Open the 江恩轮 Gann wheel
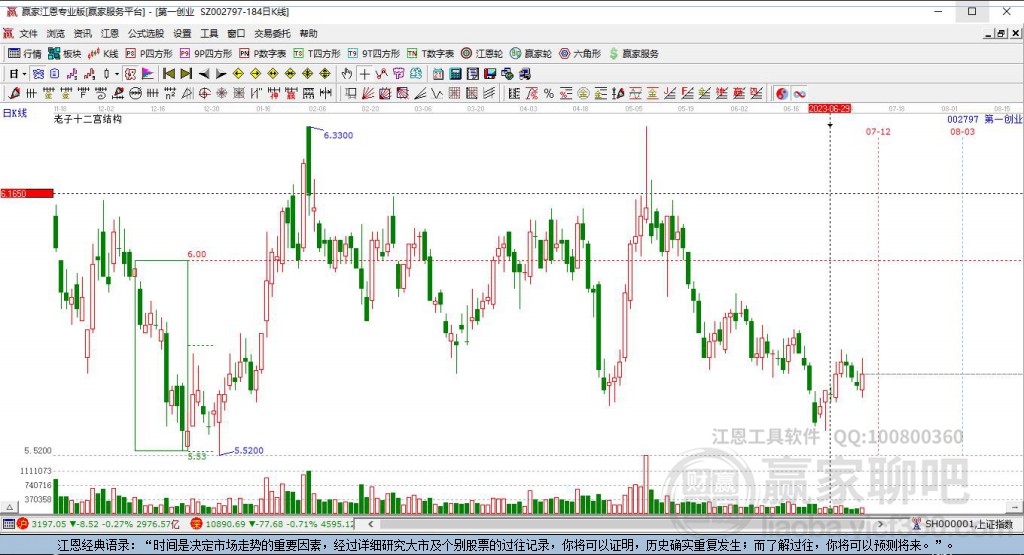 (x=482, y=54)
